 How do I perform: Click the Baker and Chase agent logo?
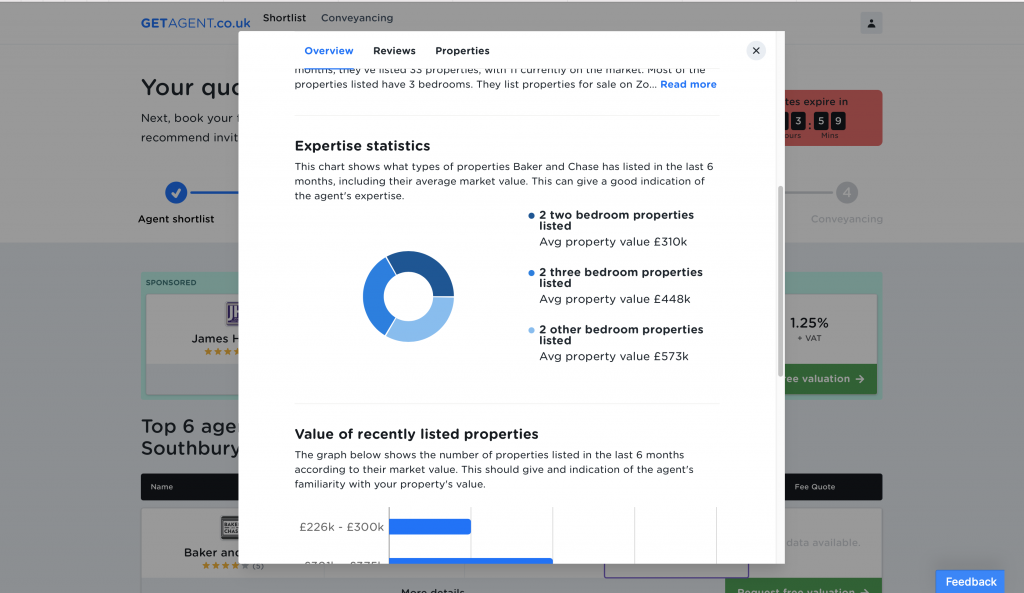click(229, 528)
